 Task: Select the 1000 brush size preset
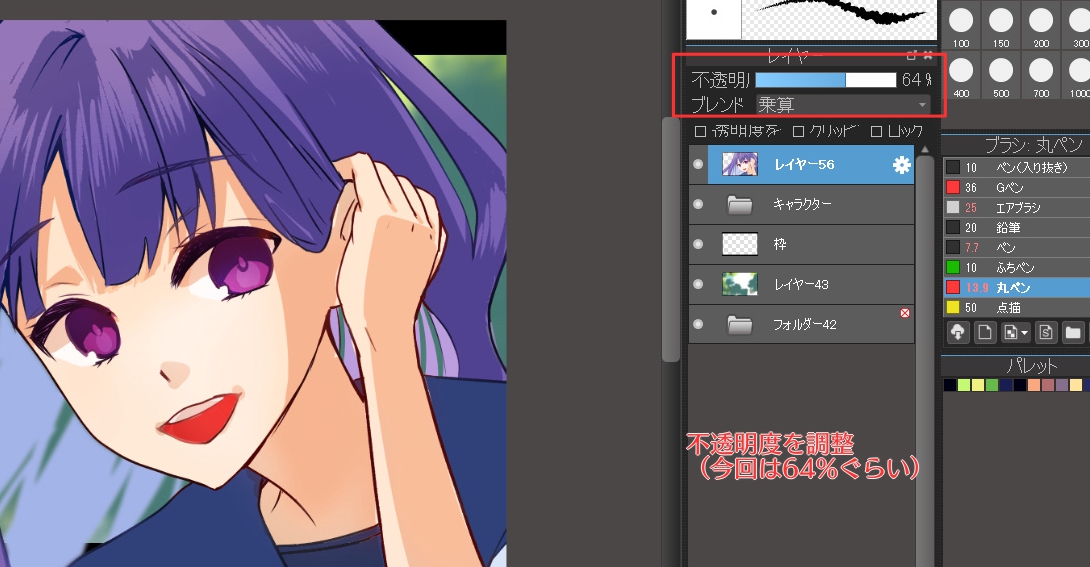1077,76
